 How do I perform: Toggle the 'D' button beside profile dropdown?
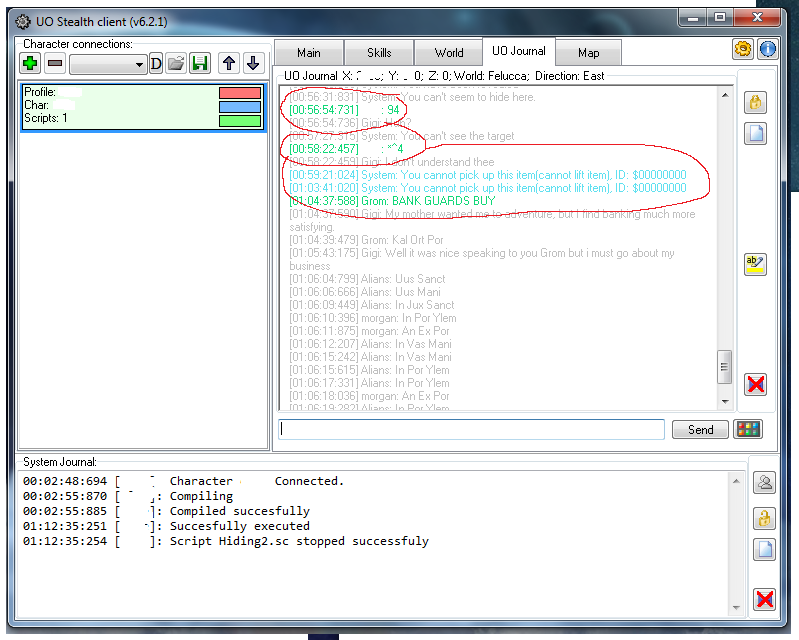tap(156, 64)
